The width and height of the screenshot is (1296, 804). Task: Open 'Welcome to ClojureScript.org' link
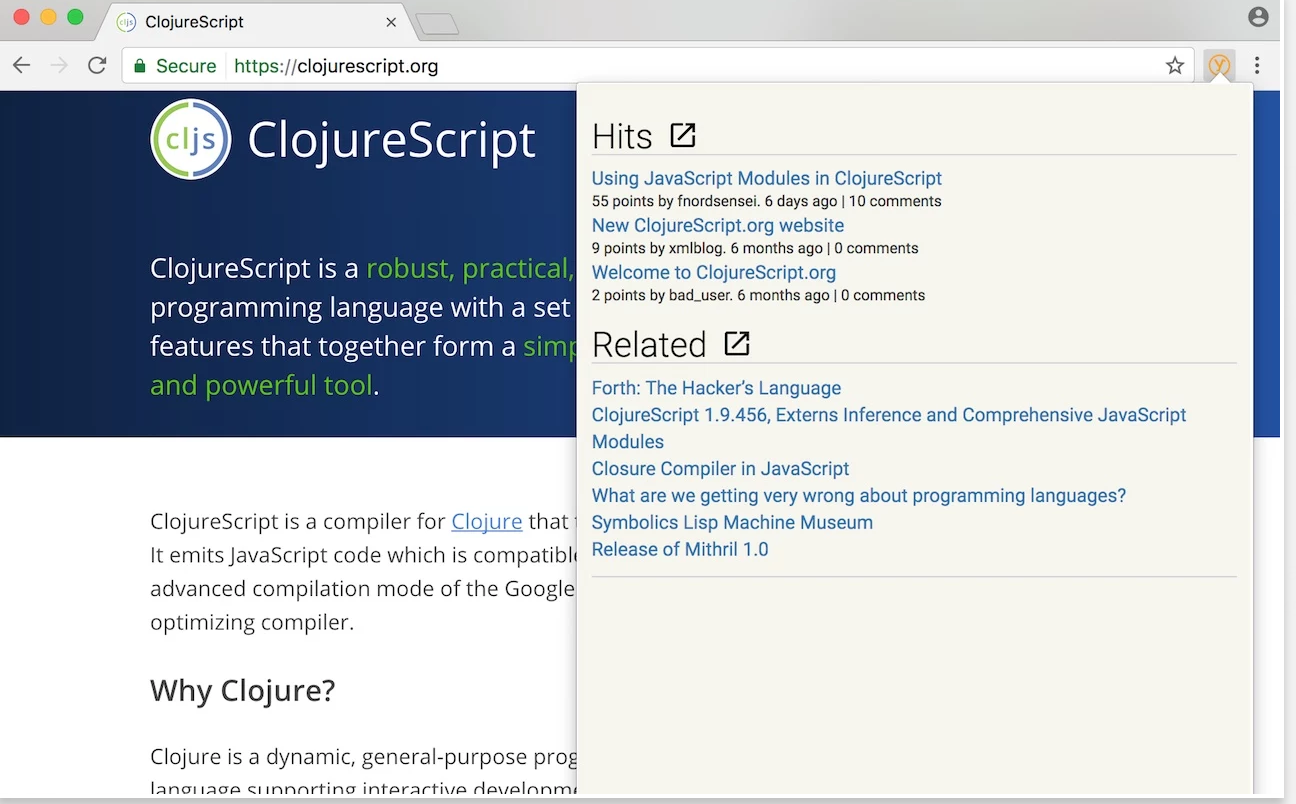point(714,272)
